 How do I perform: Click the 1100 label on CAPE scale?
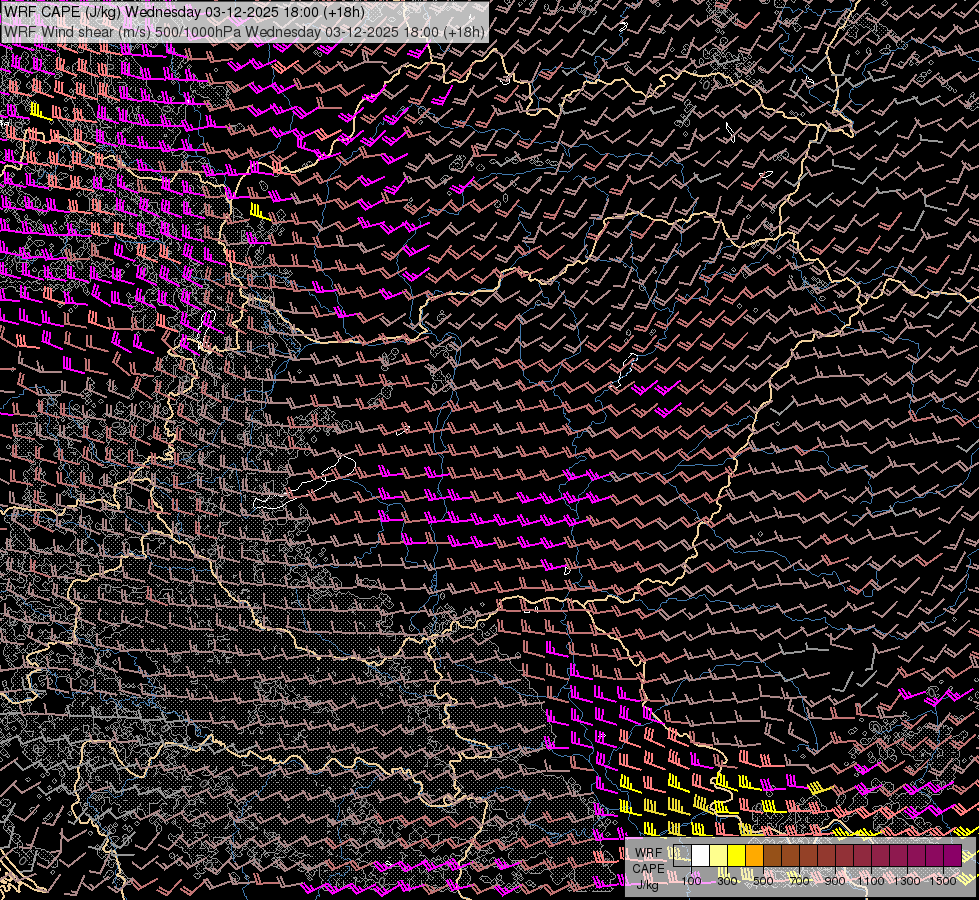point(871,881)
